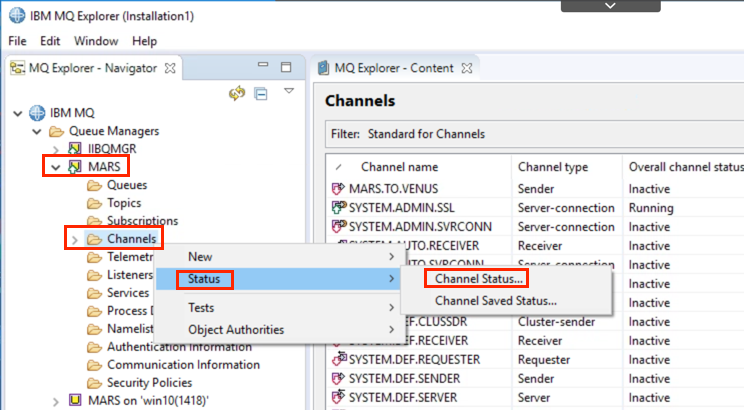This screenshot has height=410, width=744.
Task: Switch to MQ Explorer - Navigator tab
Action: coord(93,68)
